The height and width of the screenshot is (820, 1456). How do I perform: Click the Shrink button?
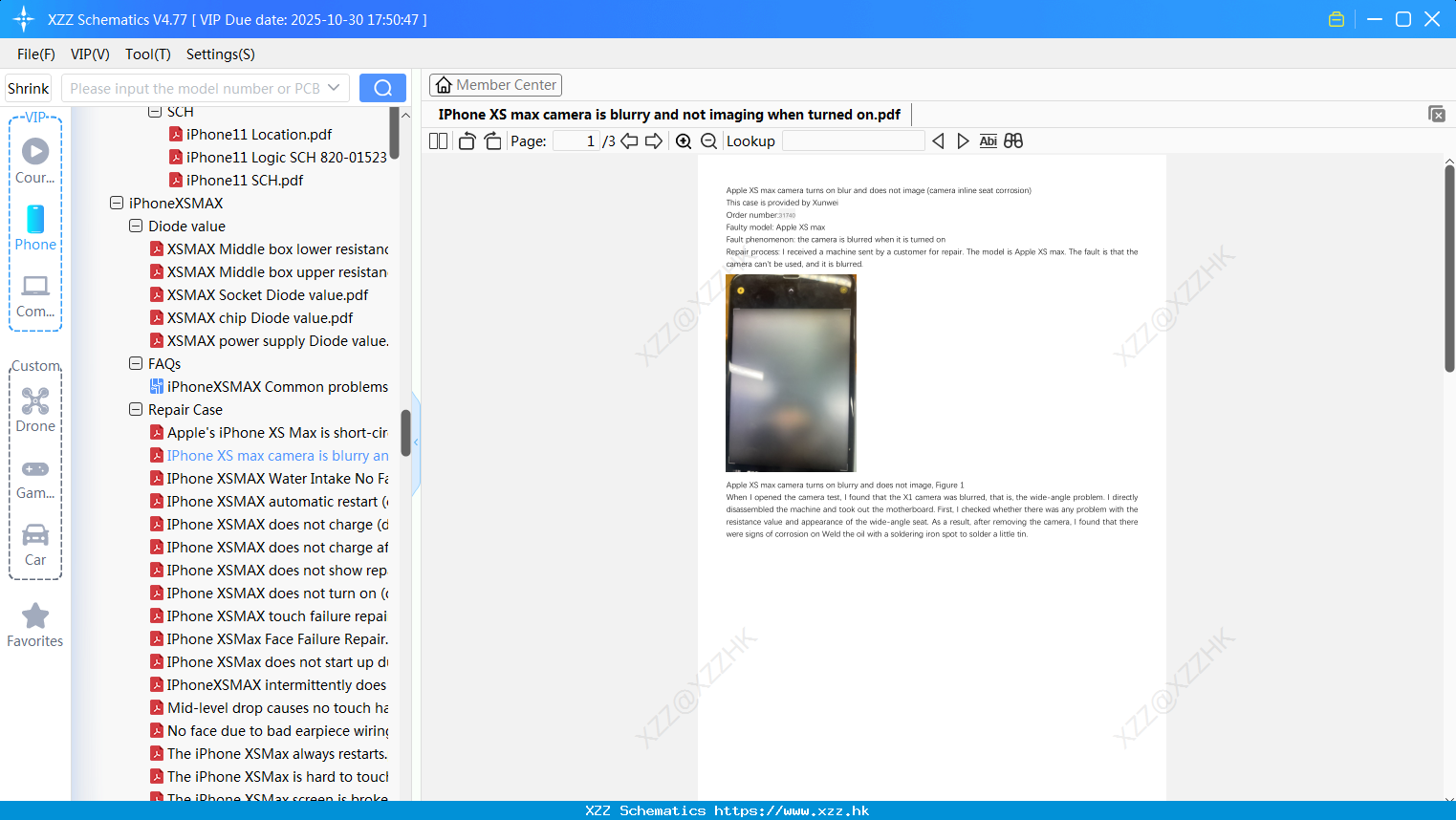pyautogui.click(x=29, y=88)
